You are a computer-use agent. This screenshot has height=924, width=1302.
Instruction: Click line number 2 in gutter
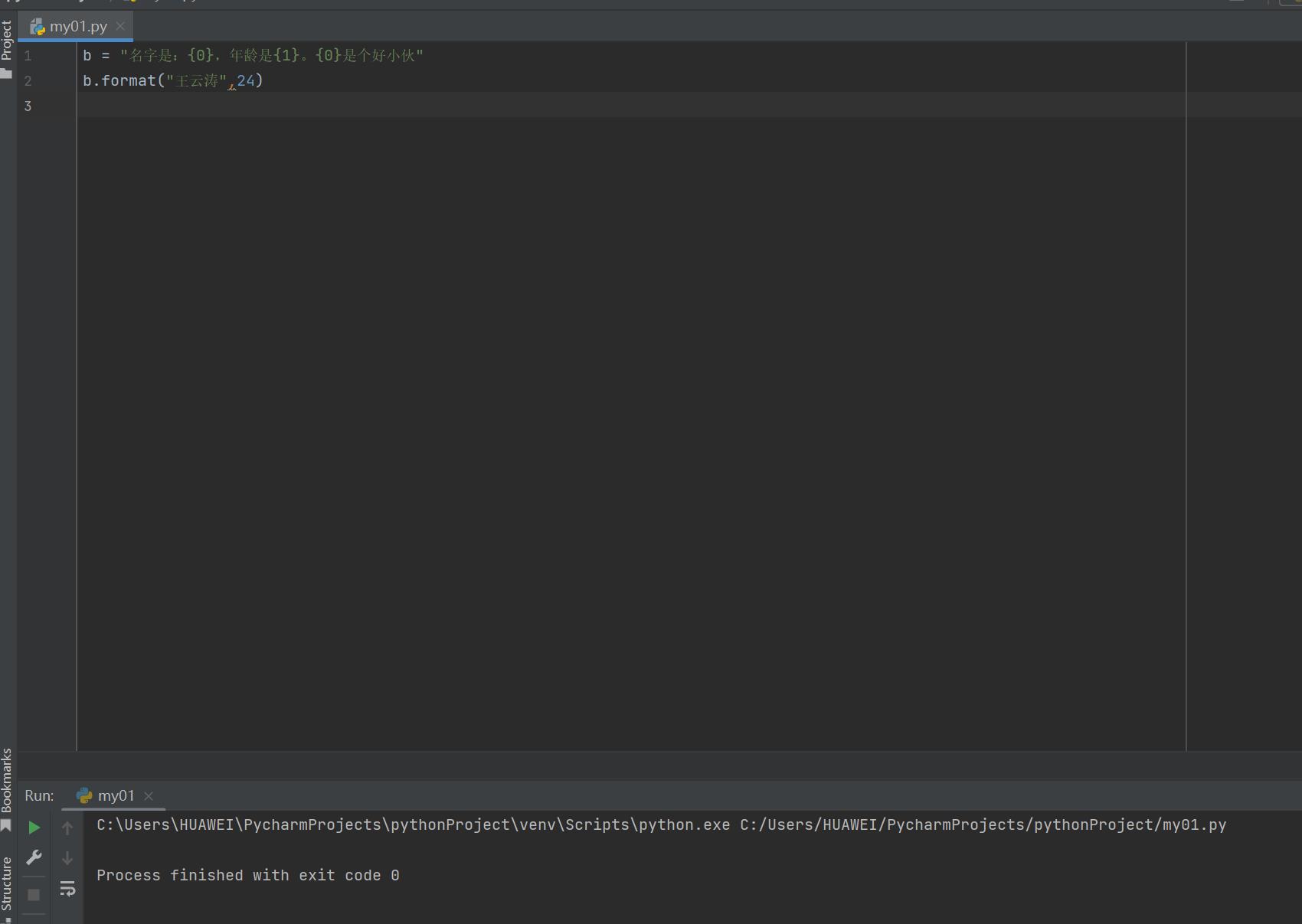tap(28, 81)
